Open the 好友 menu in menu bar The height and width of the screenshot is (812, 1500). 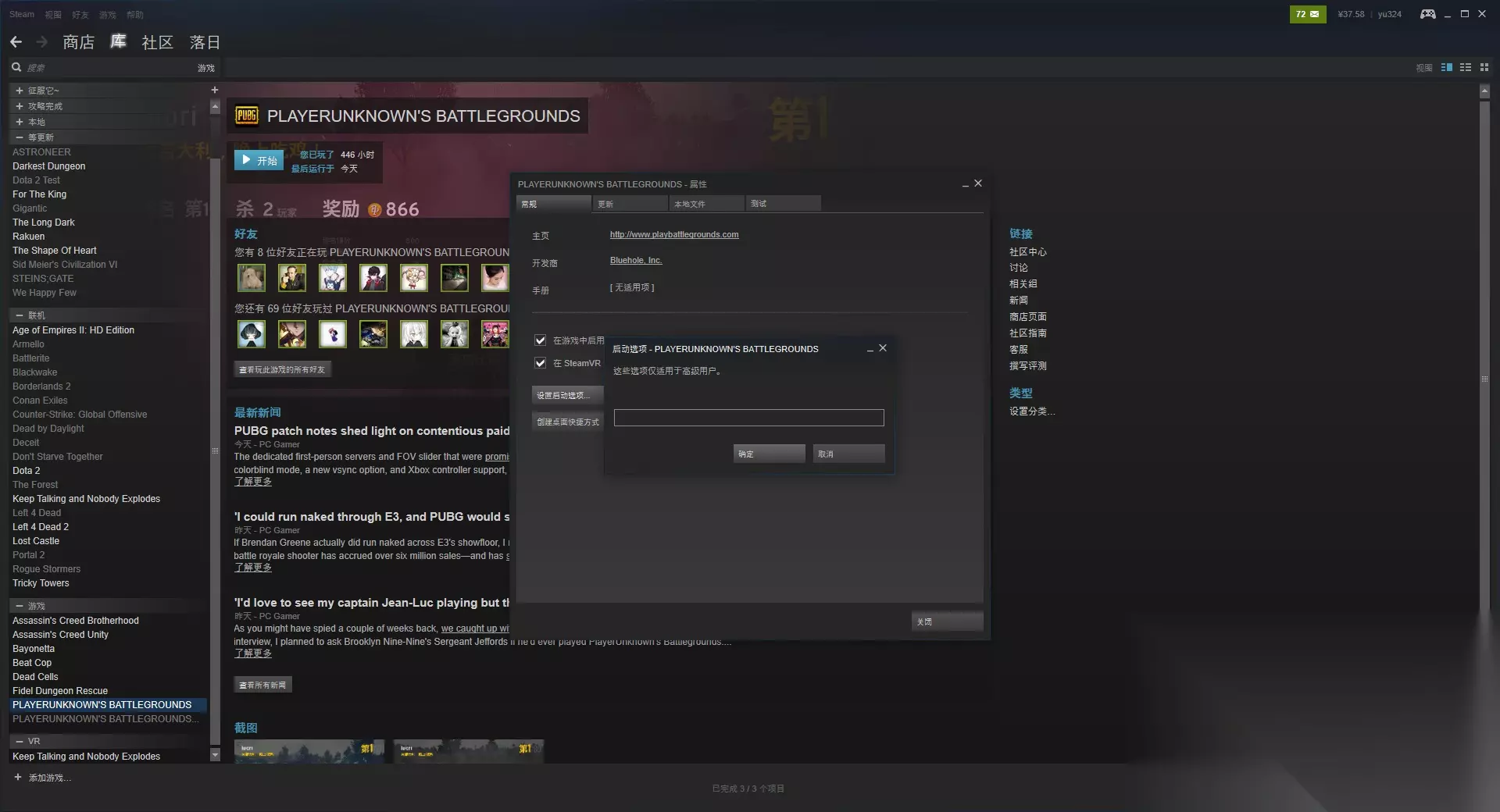click(80, 14)
